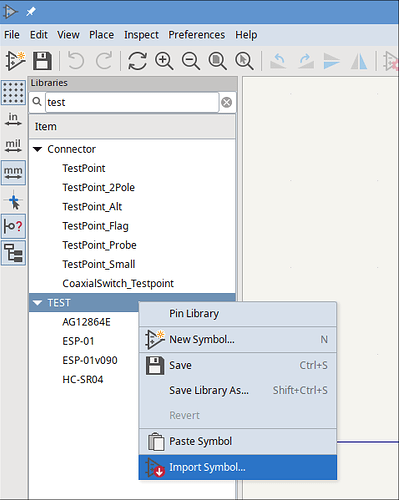This screenshot has width=399, height=500.
Task: Collapse the TEST library tree
Action: [x=37, y=303]
